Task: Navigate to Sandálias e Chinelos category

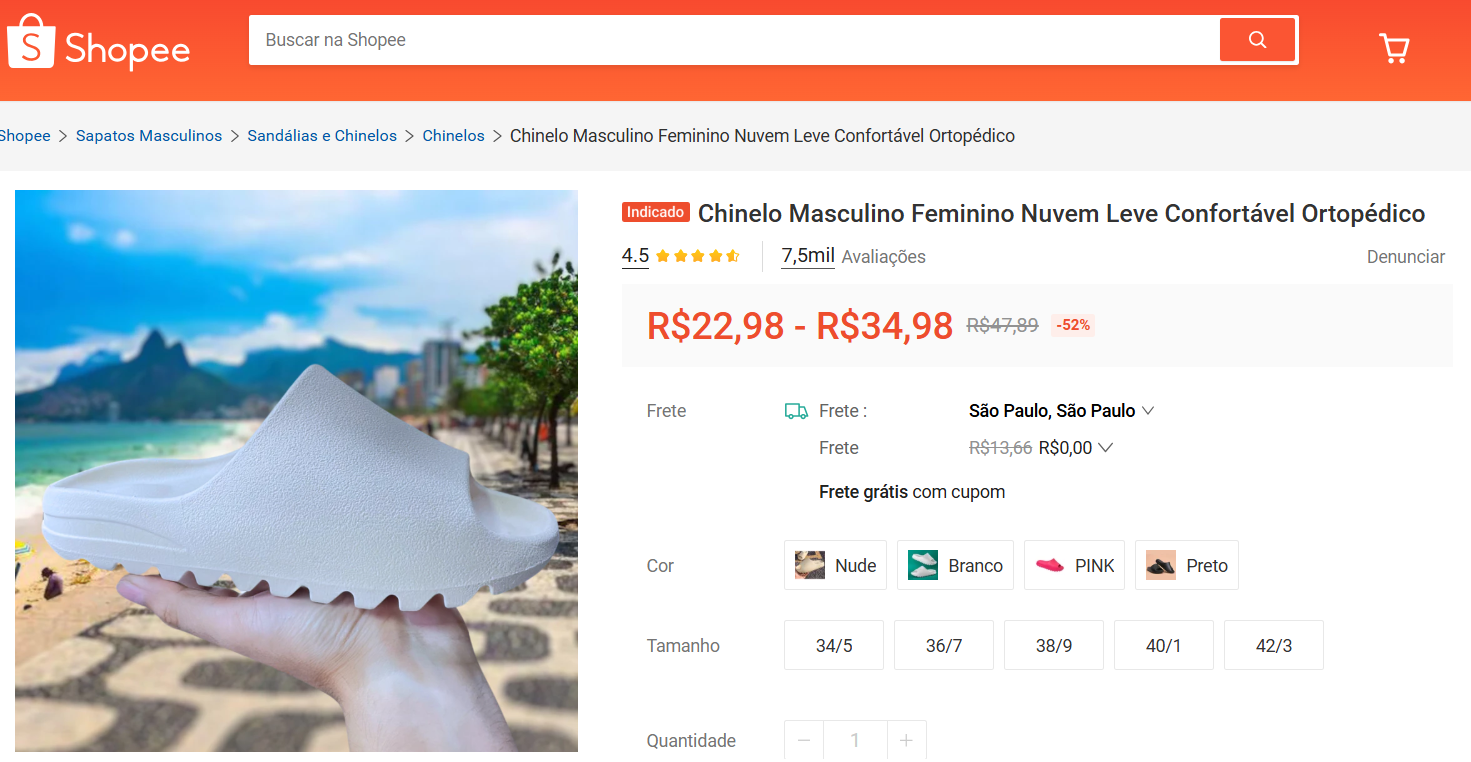Action: pyautogui.click(x=322, y=135)
